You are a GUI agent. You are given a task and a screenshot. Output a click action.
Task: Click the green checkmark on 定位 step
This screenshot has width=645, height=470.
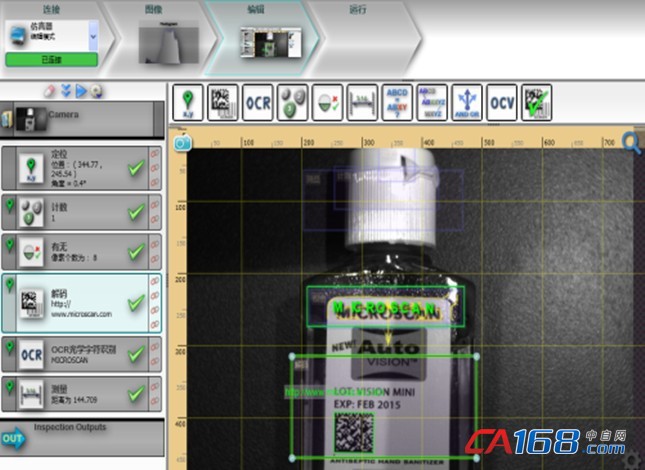136,168
